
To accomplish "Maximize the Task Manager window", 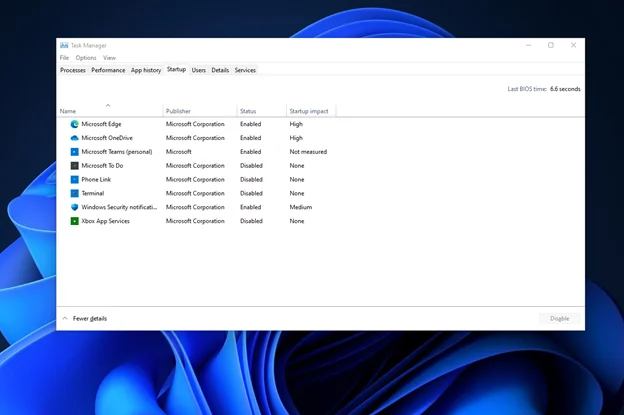I will [x=551, y=45].
